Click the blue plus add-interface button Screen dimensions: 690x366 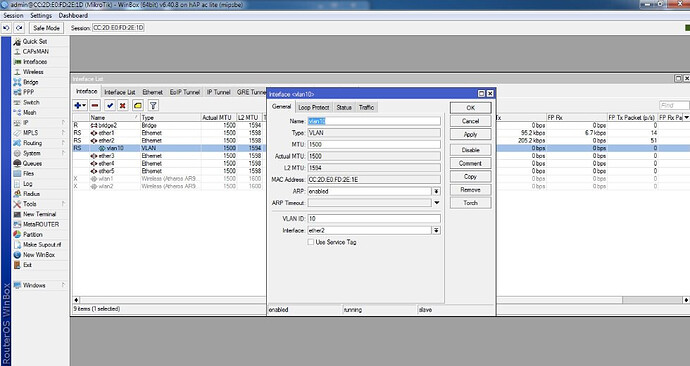80,106
